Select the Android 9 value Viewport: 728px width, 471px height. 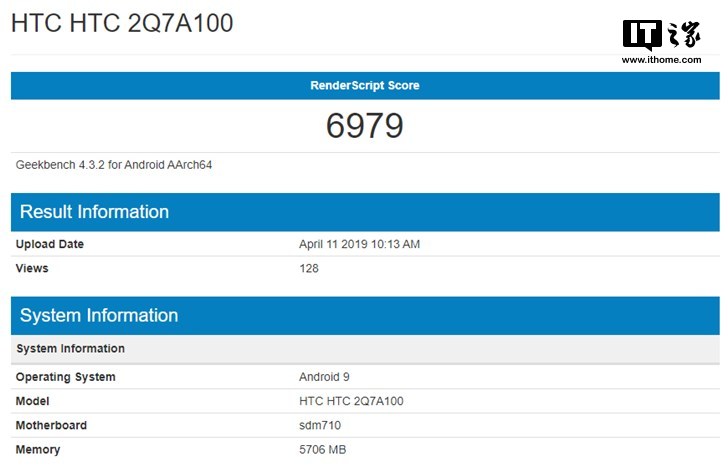pos(324,377)
